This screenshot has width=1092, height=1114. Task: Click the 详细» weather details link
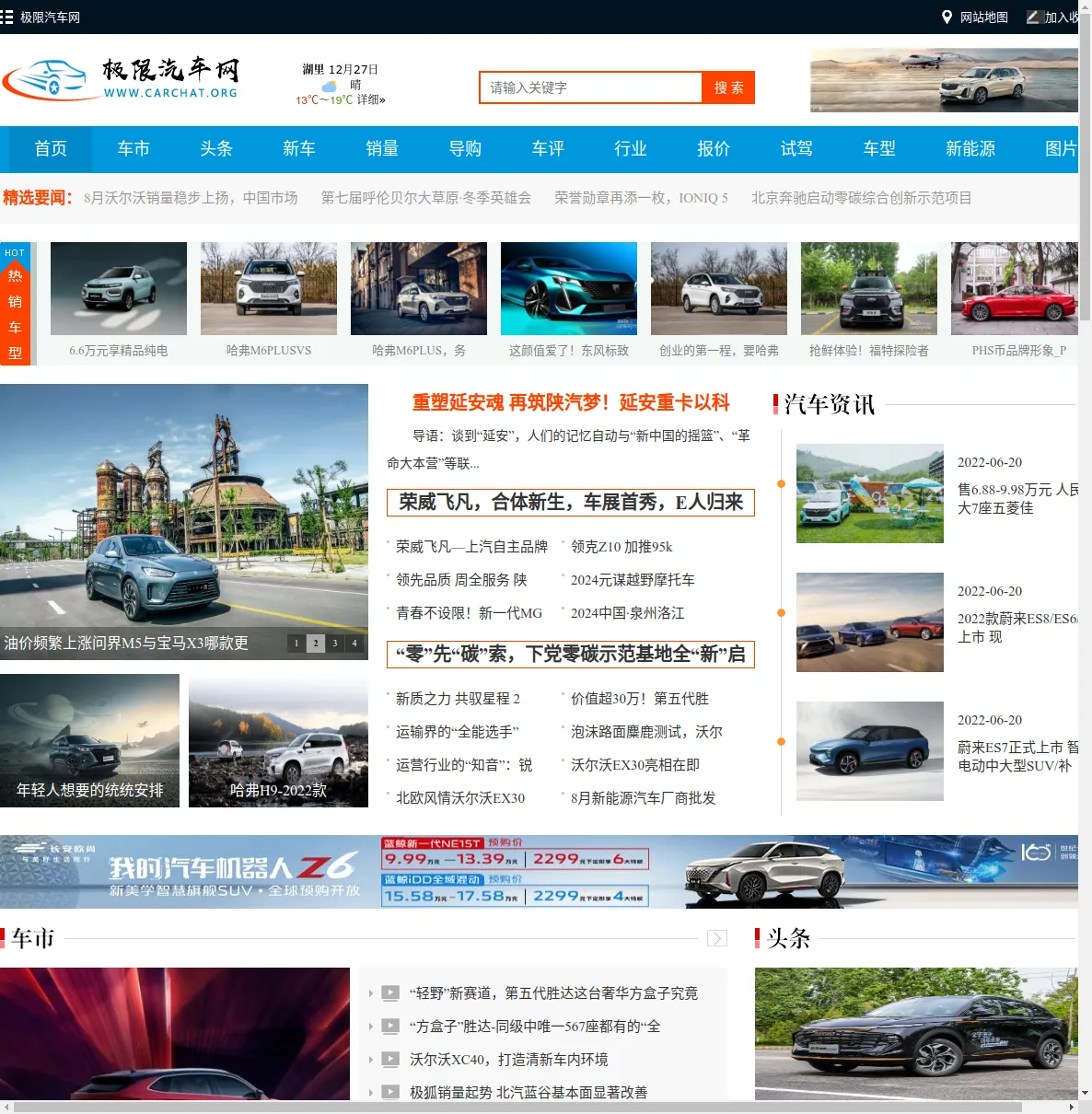click(371, 99)
